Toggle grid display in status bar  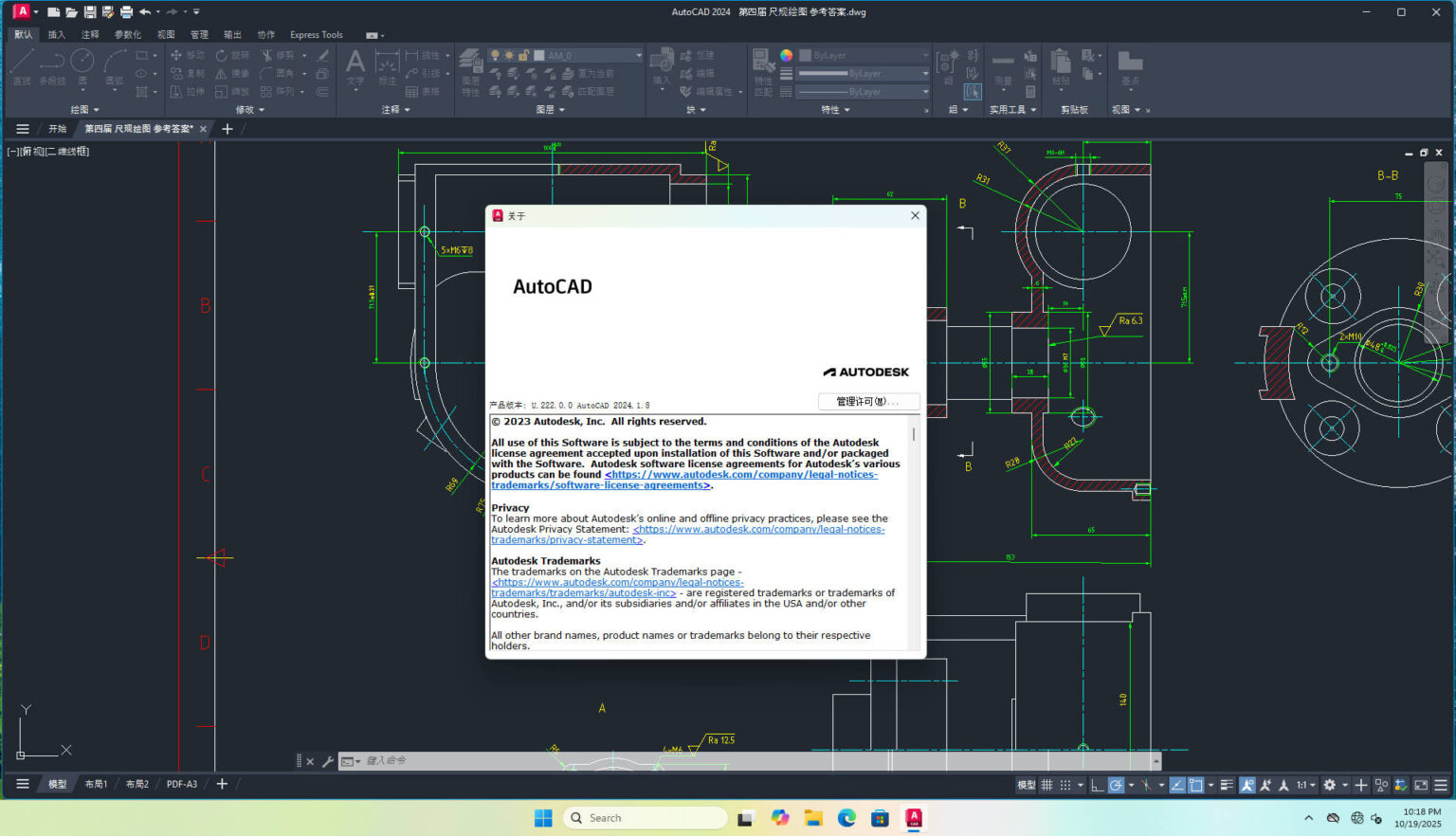[x=1046, y=785]
